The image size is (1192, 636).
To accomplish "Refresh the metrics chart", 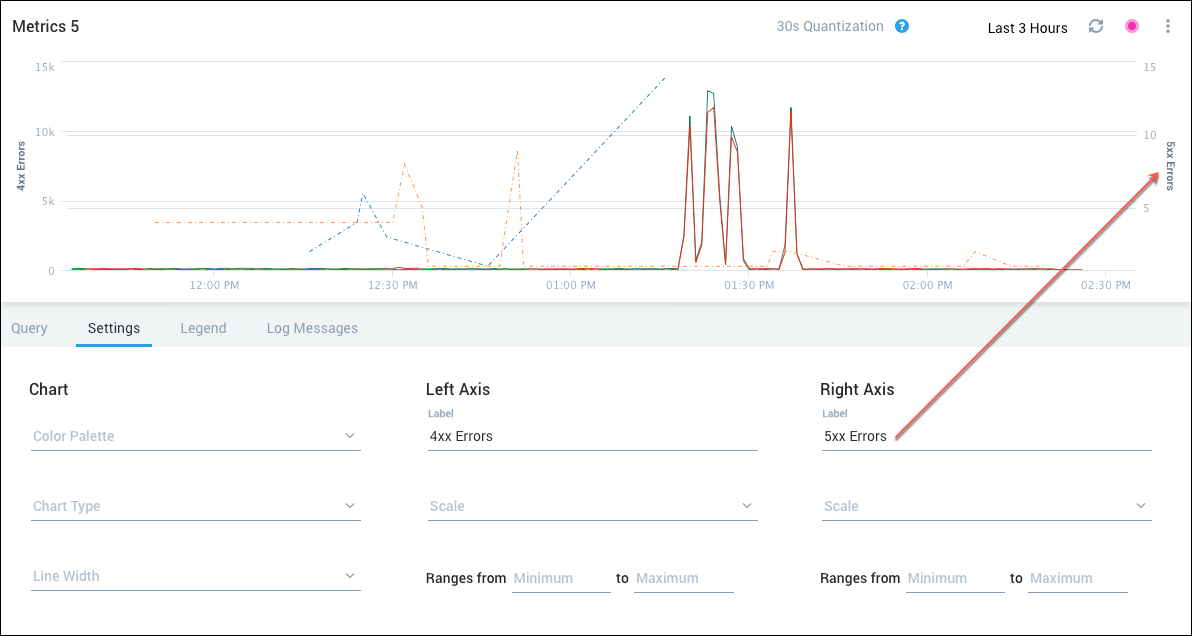I will click(x=1096, y=27).
